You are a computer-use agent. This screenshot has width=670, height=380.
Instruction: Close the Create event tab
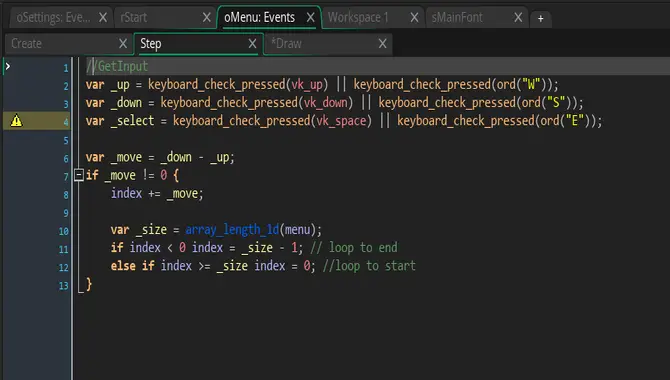[123, 44]
